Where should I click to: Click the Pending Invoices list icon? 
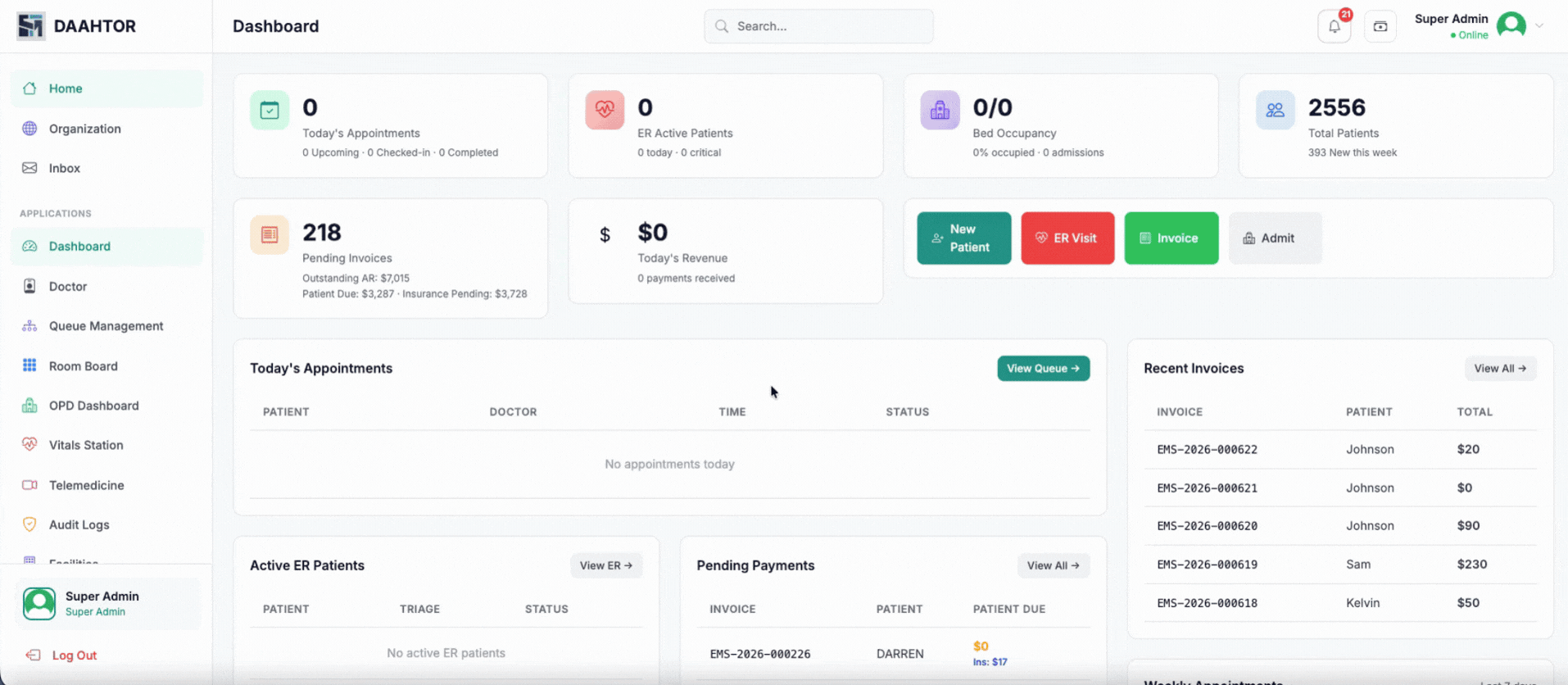coord(270,234)
